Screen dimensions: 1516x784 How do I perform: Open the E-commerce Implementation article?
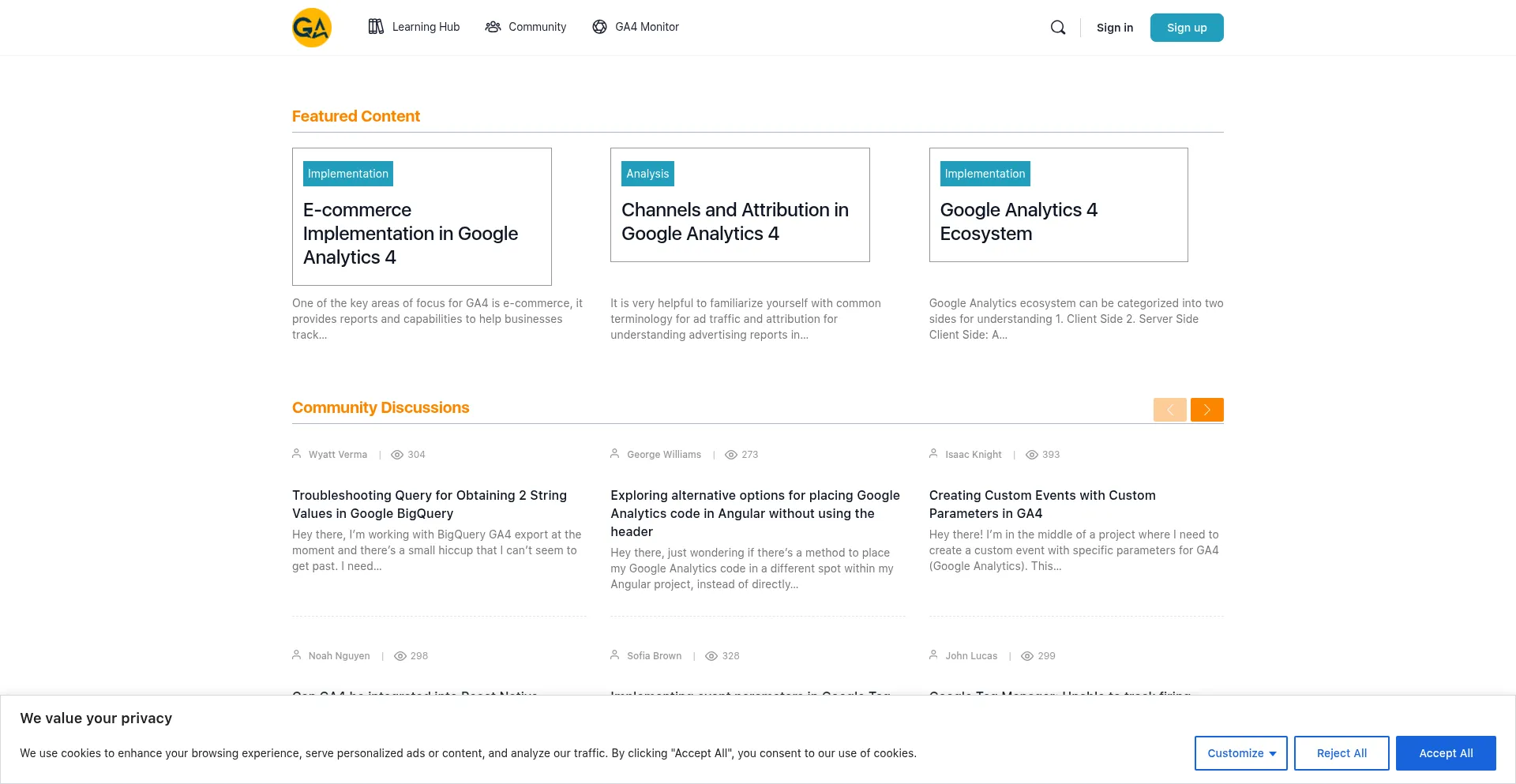[x=411, y=234]
